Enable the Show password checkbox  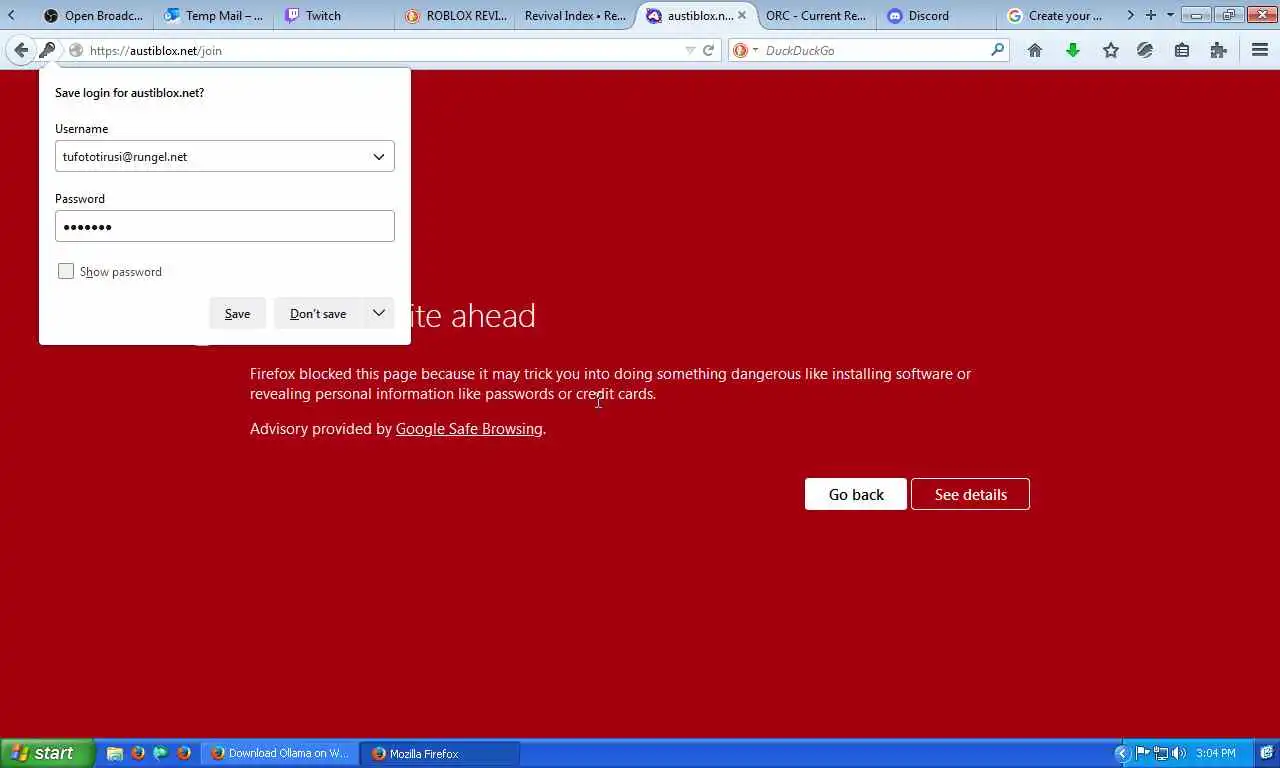[x=66, y=271]
